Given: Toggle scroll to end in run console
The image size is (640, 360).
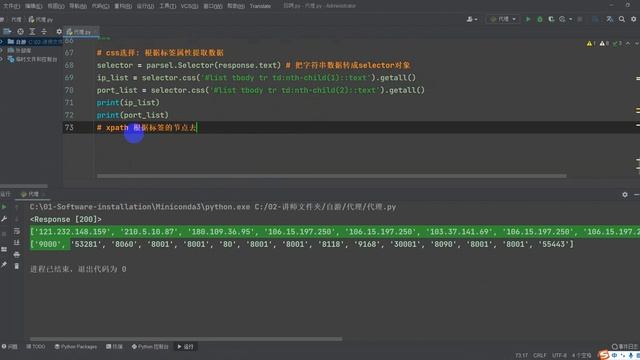Looking at the screenshot, I should (x=17, y=242).
